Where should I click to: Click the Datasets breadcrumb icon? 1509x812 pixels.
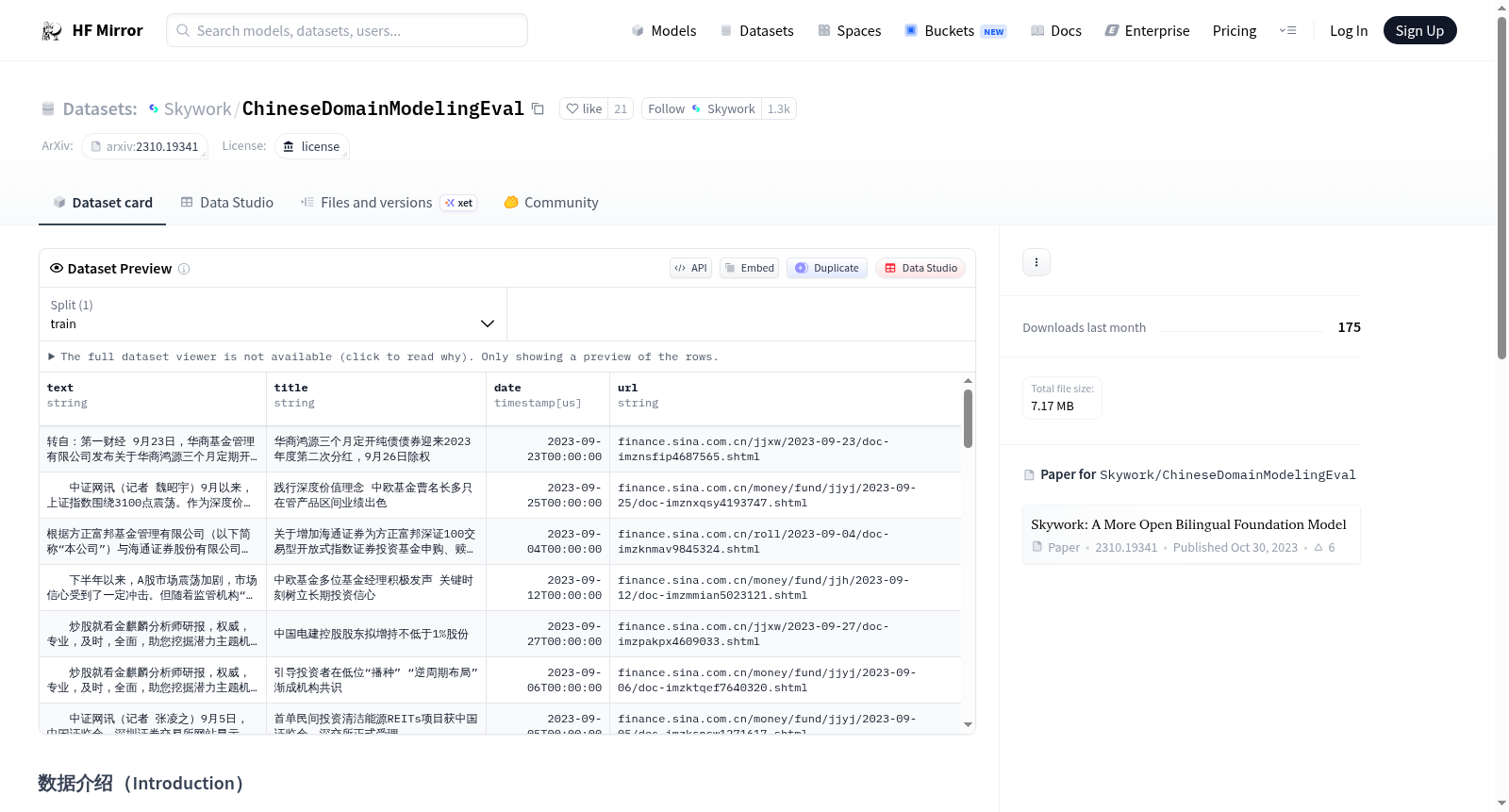point(48,109)
